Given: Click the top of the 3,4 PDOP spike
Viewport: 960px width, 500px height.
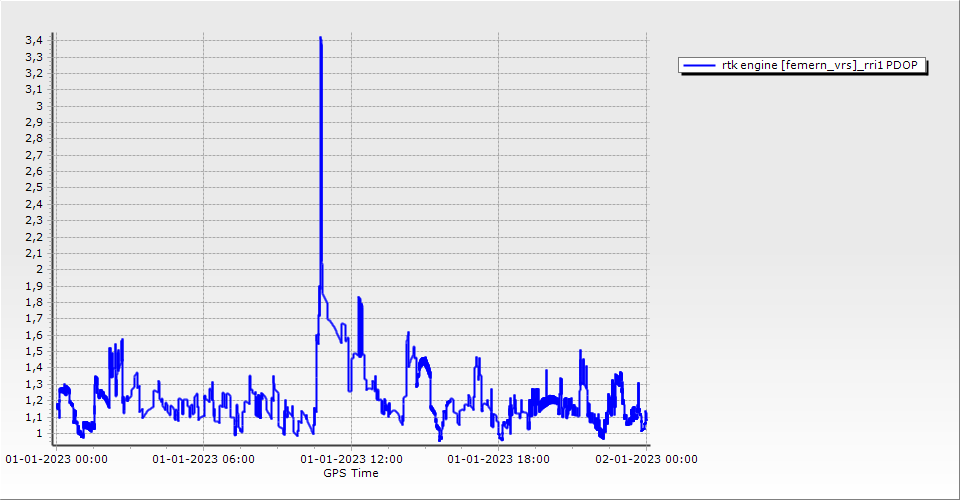Looking at the screenshot, I should (x=320, y=38).
